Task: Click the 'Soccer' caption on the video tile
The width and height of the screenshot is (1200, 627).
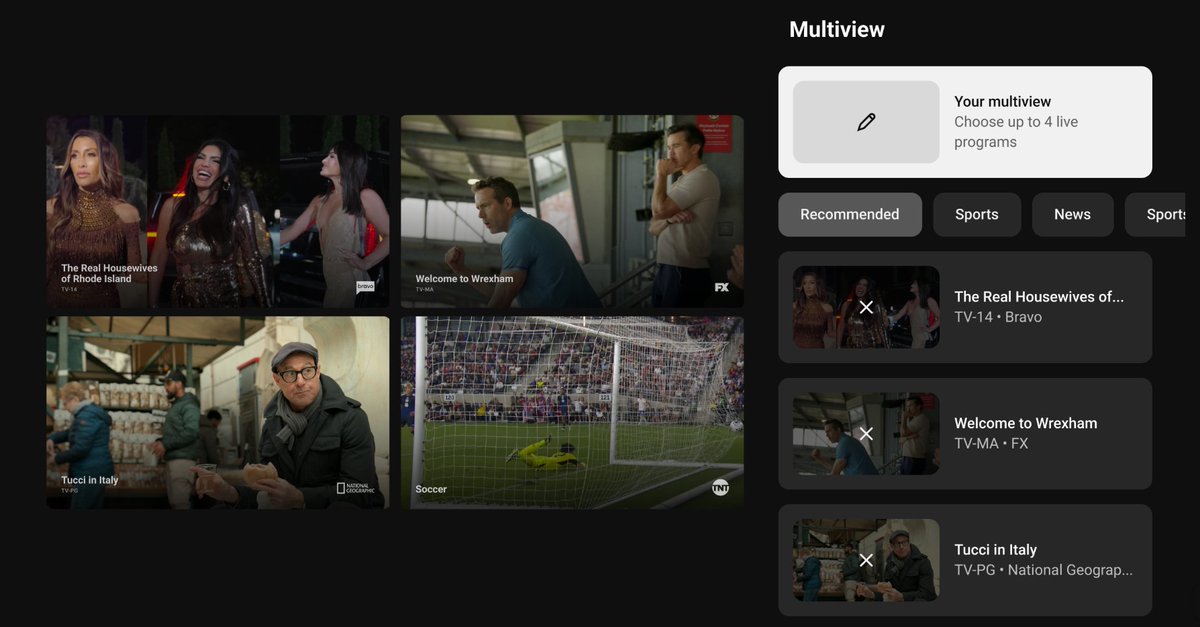Action: pos(431,489)
